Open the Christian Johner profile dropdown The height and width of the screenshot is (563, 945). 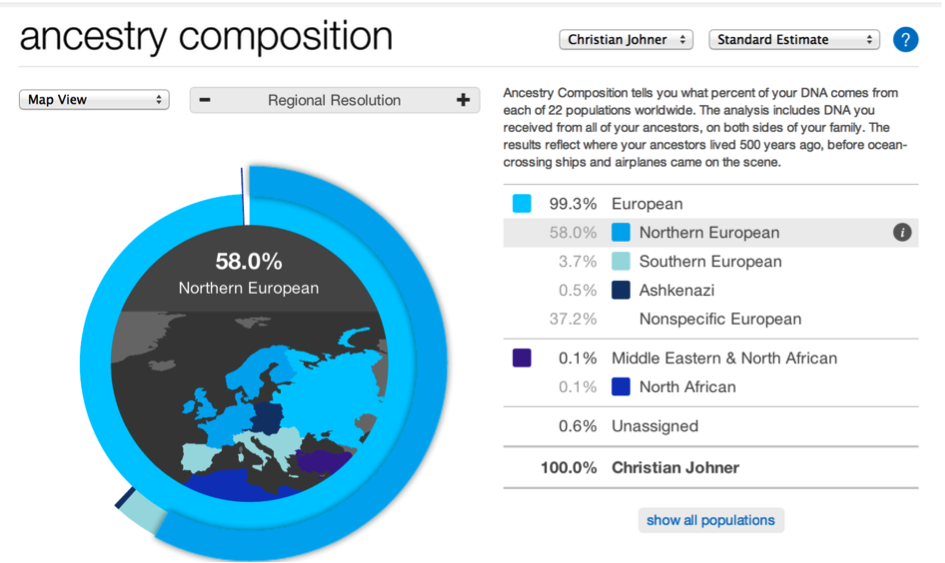click(x=626, y=40)
